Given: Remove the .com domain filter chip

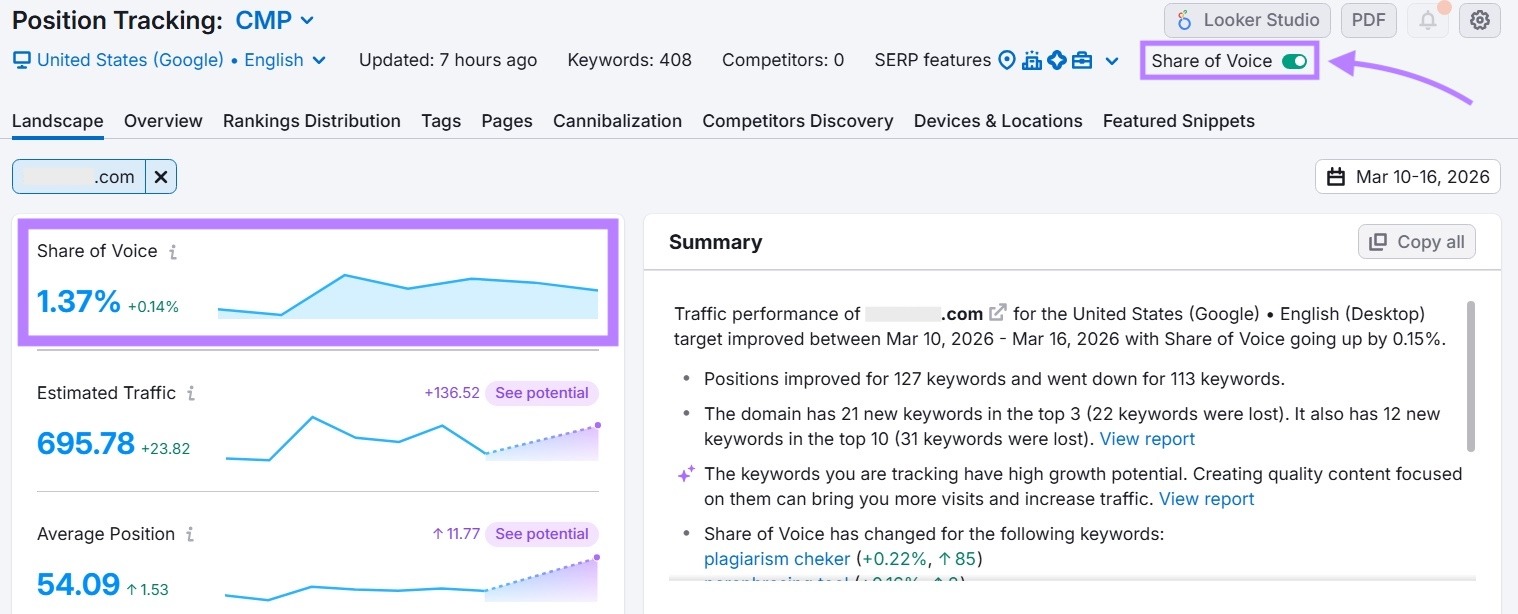Looking at the screenshot, I should tap(161, 176).
